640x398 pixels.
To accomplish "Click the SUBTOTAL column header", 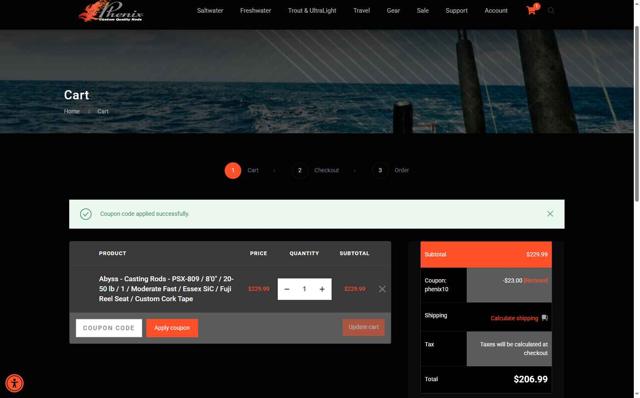I will (354, 253).
